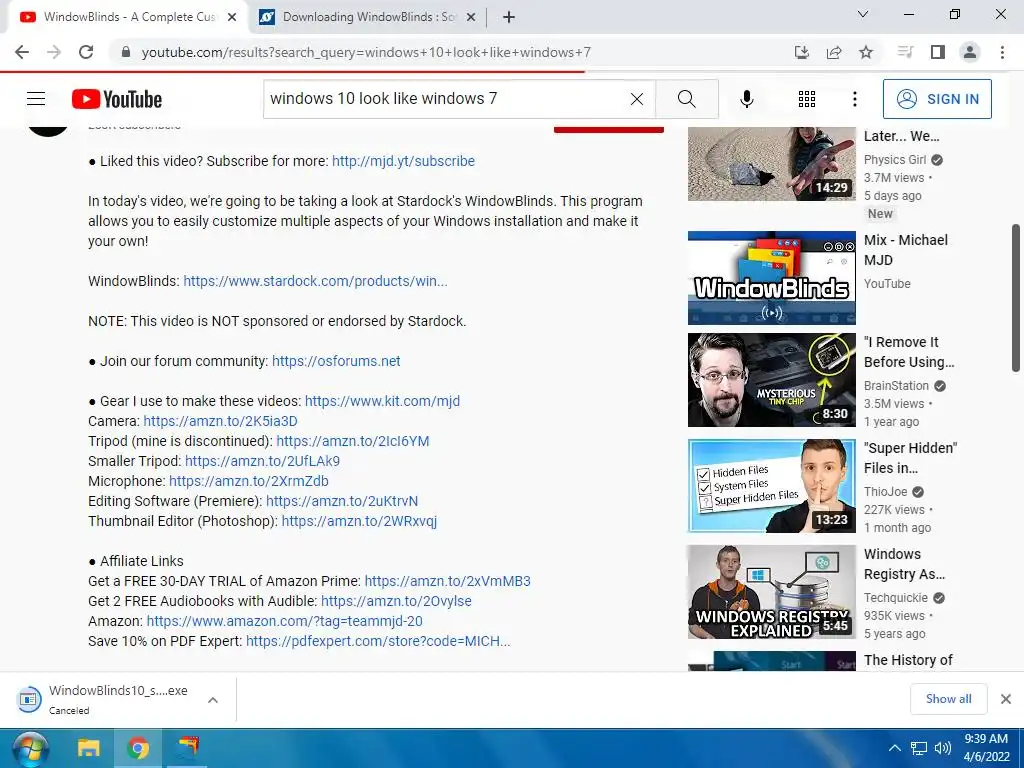1024x768 pixels.
Task: Toggle the Chrome side panel icon
Action: click(938, 52)
